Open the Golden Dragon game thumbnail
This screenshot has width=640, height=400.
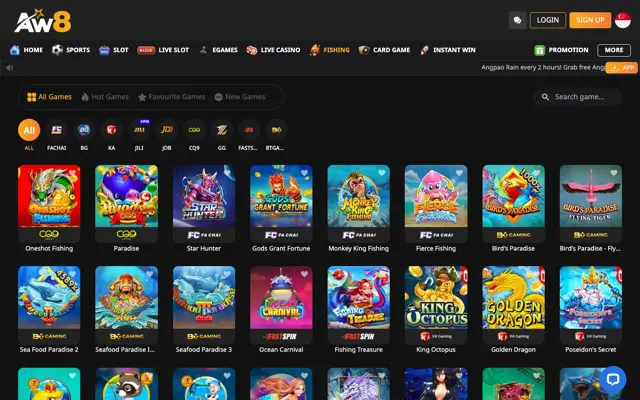point(513,298)
